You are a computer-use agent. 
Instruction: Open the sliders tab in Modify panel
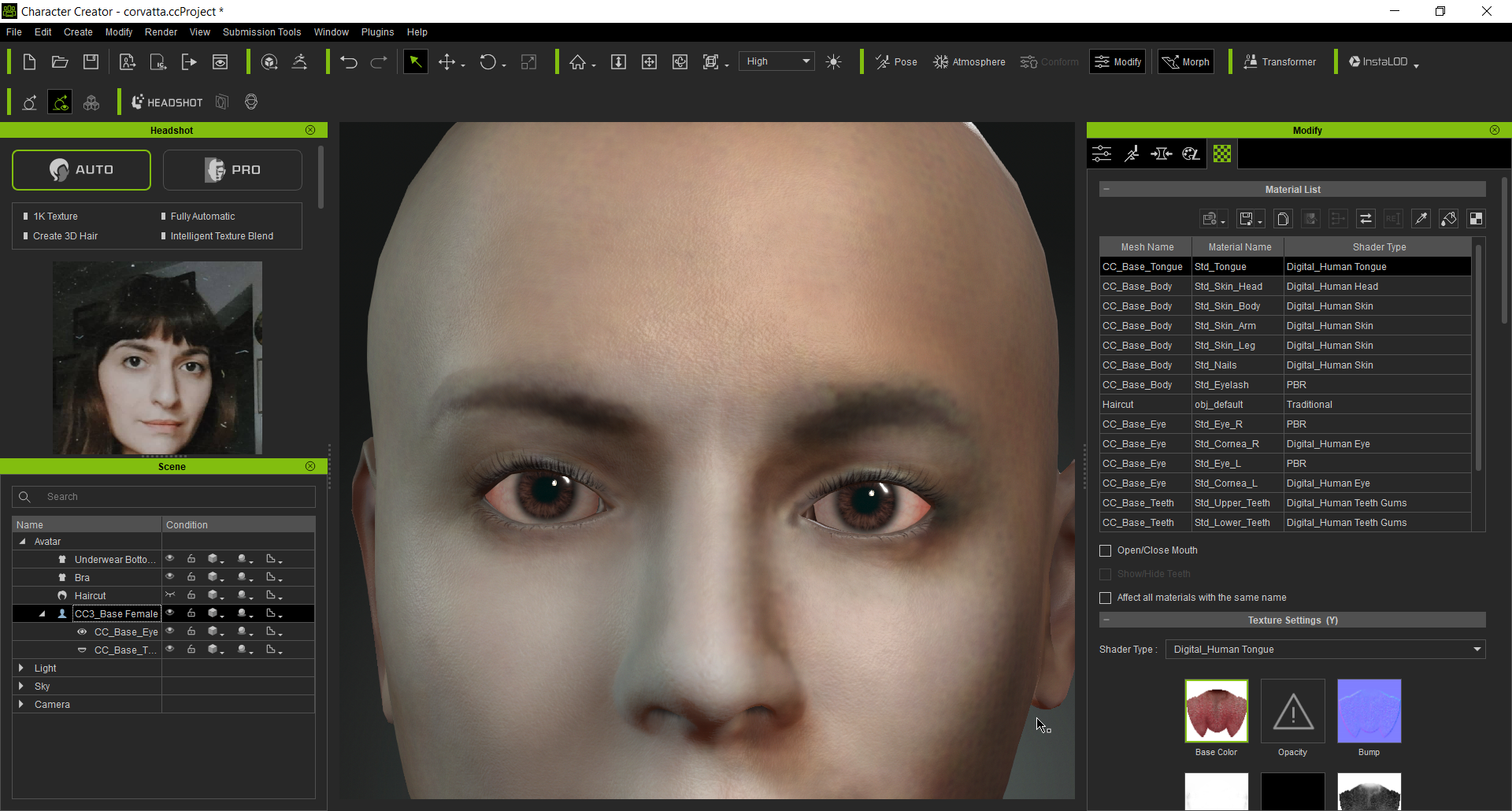tap(1102, 154)
